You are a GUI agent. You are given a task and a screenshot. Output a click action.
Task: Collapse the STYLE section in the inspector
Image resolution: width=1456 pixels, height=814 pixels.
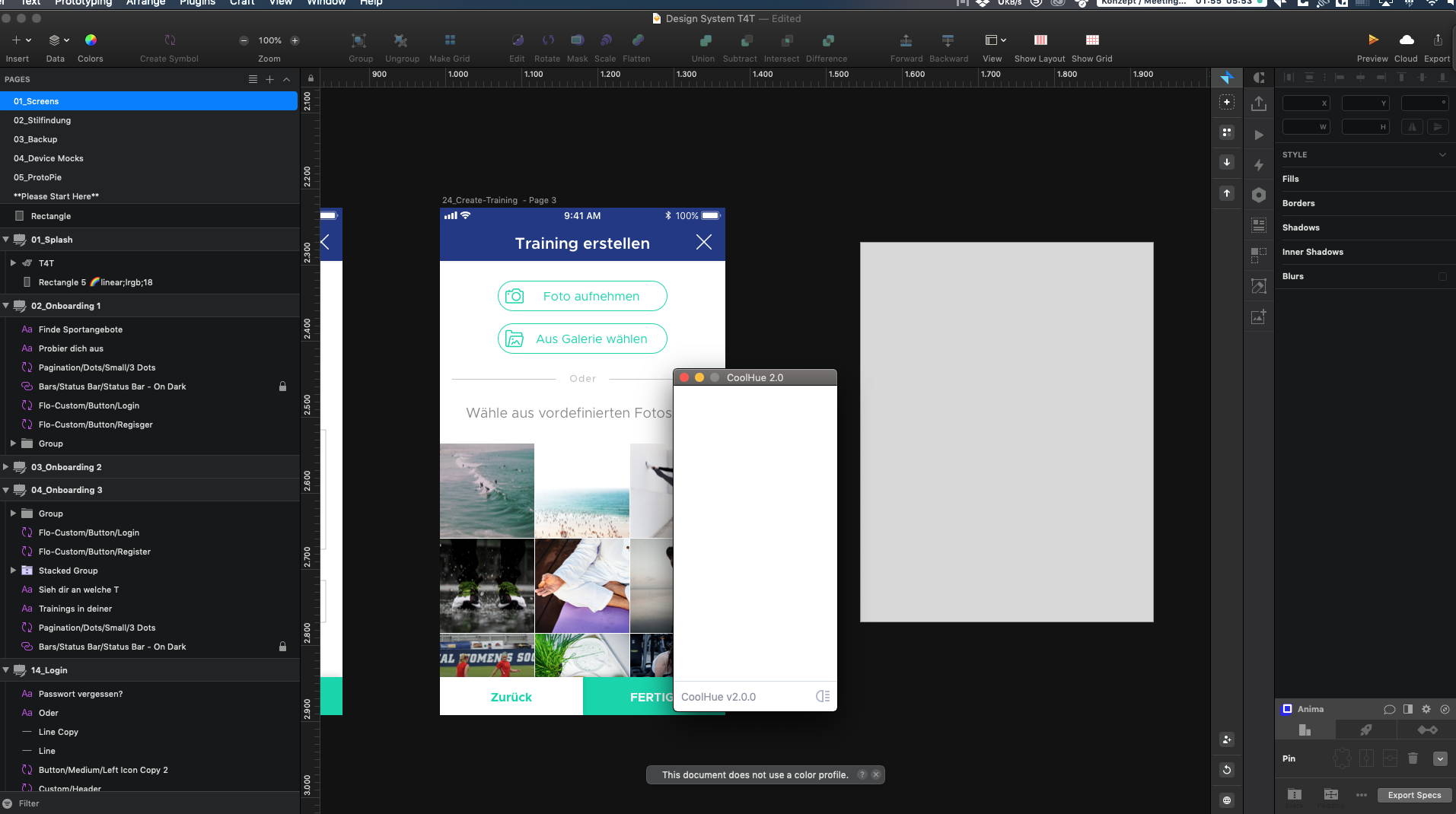coord(1442,154)
